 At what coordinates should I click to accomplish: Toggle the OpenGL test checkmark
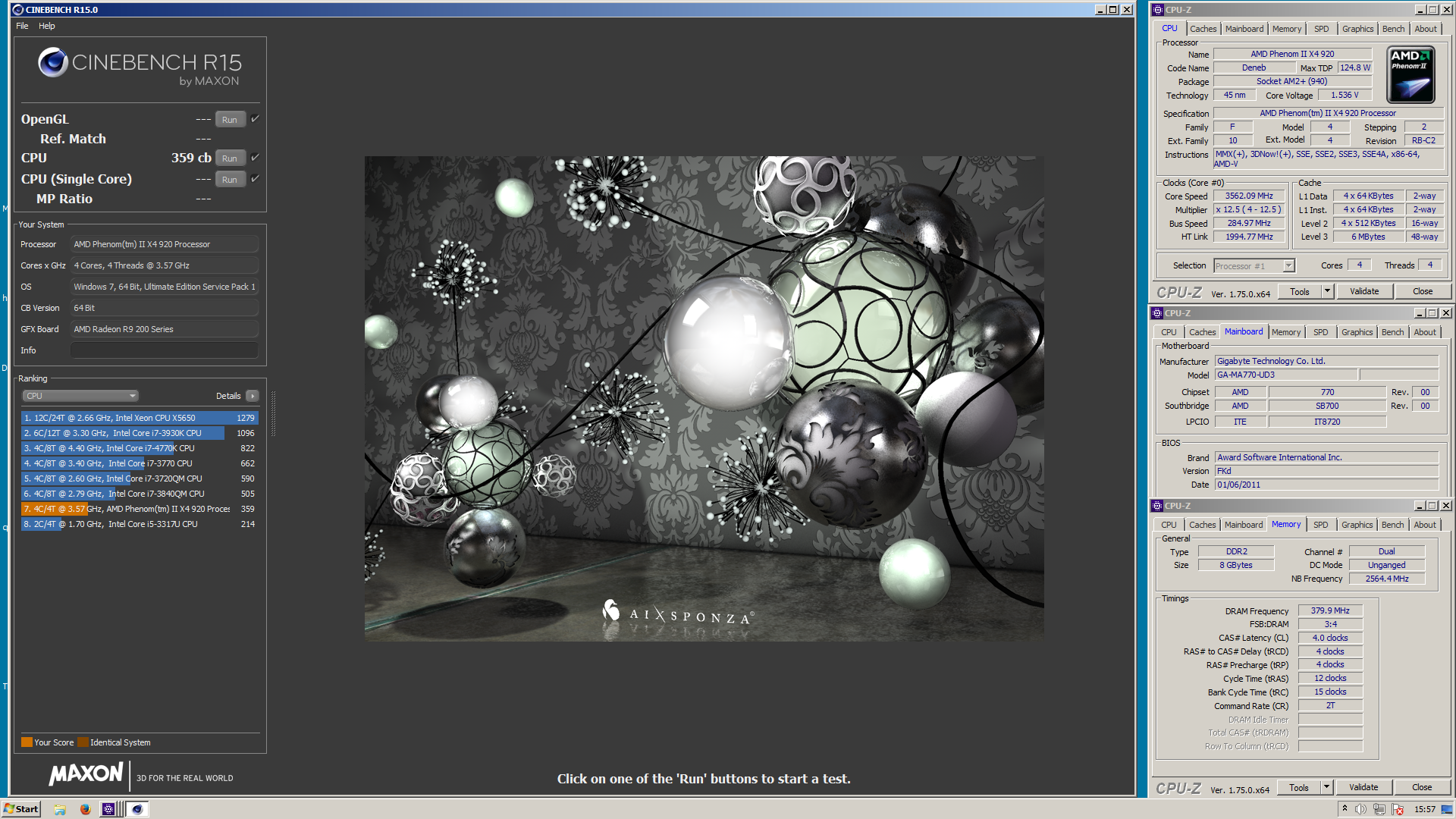click(x=256, y=119)
